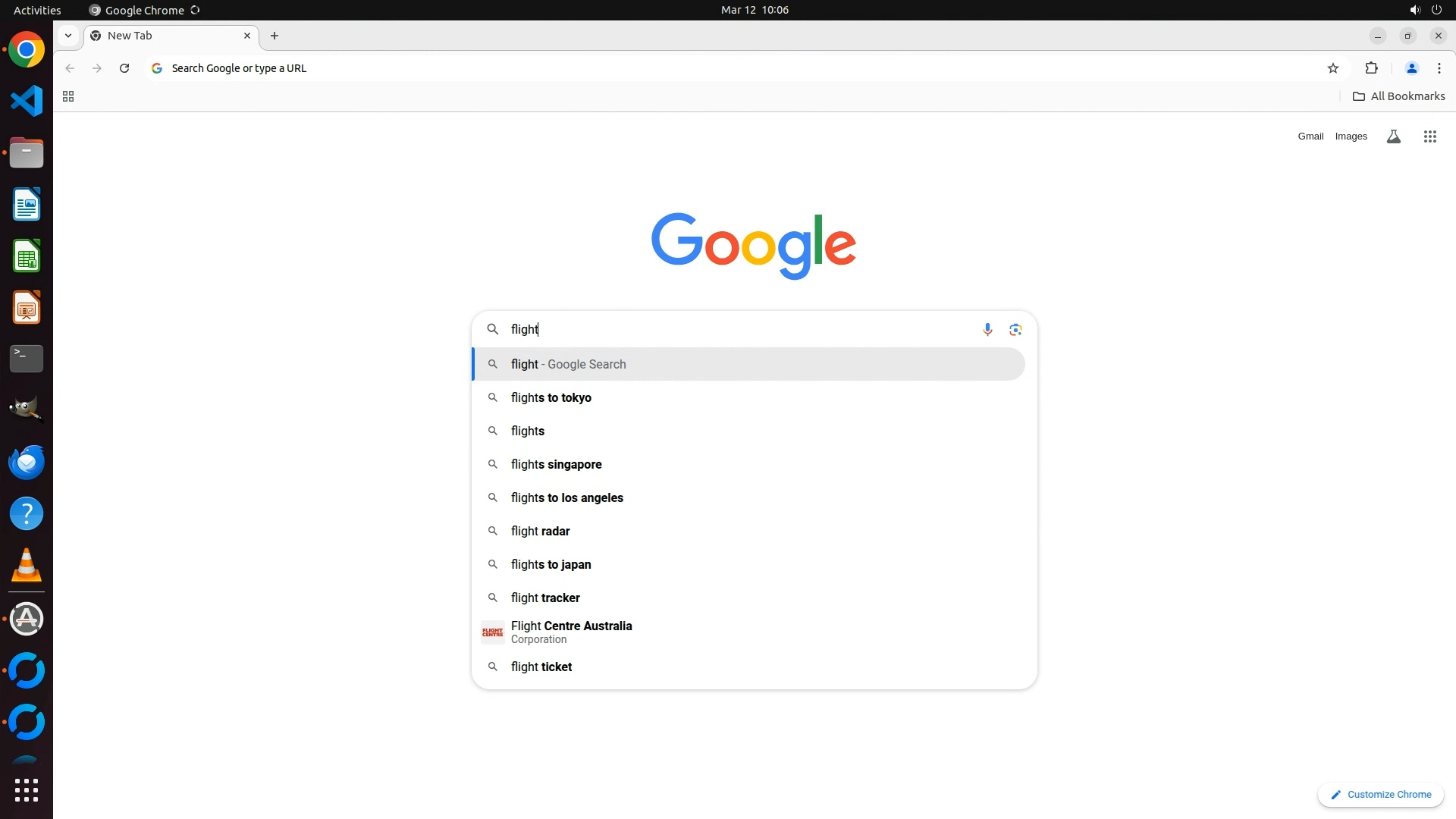Select the "flight radar" suggestion
The height and width of the screenshot is (819, 1456).
tap(540, 531)
